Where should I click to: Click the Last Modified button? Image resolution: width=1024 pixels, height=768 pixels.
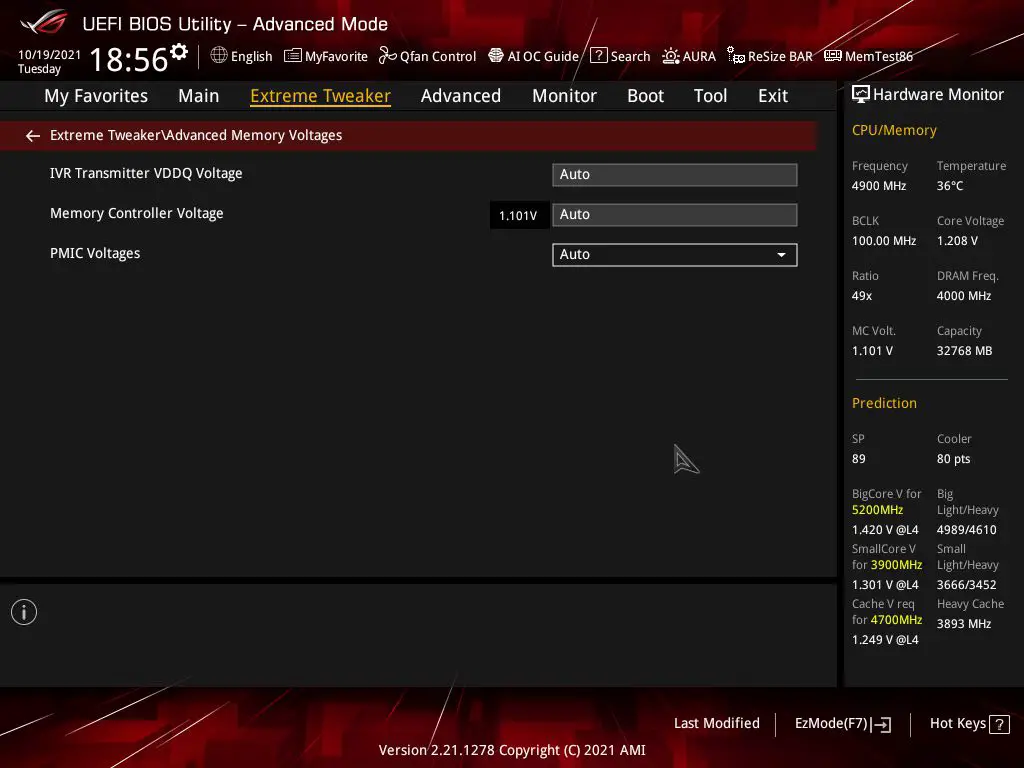pyautogui.click(x=716, y=723)
